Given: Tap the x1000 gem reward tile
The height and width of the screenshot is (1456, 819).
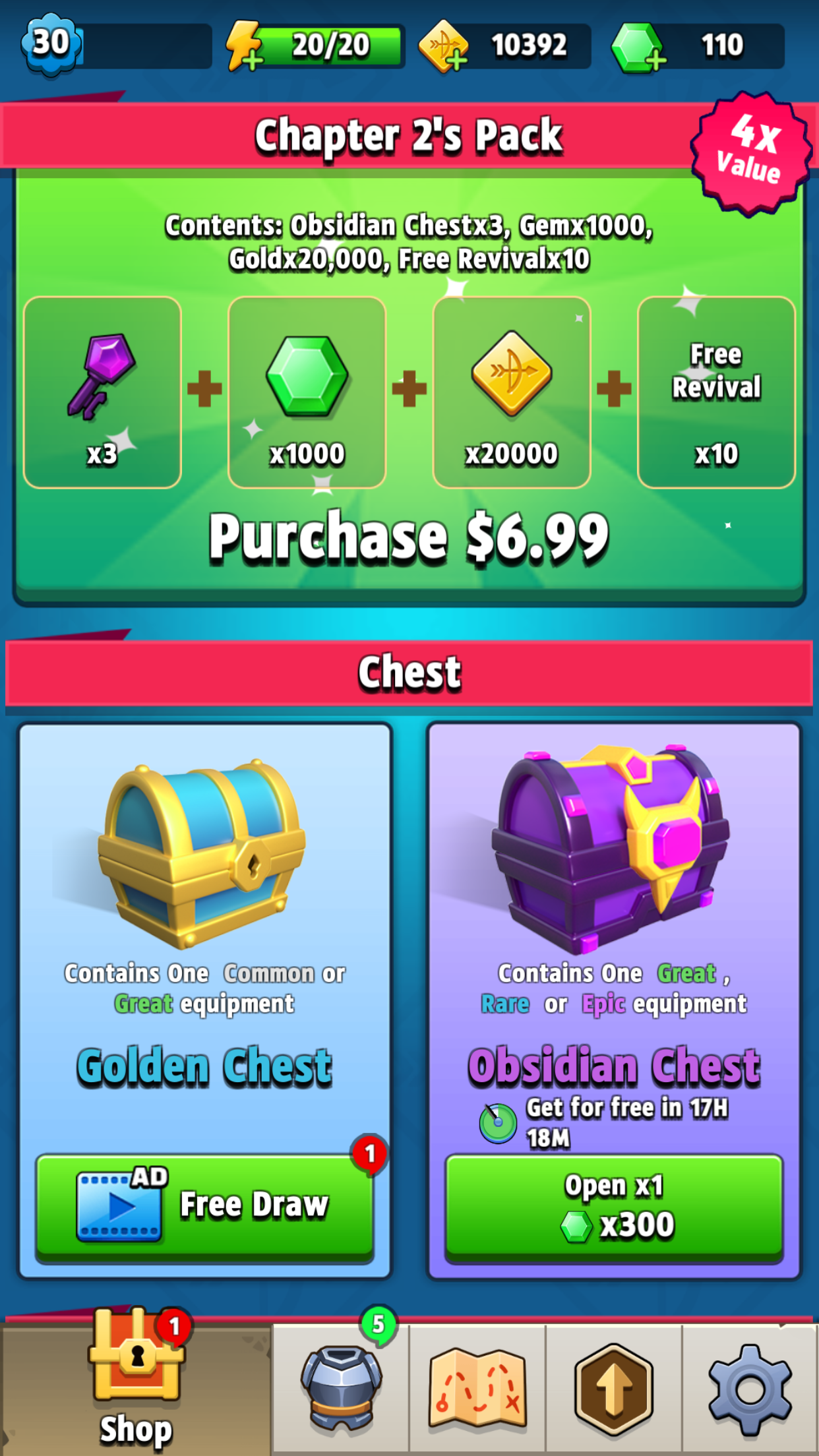Looking at the screenshot, I should [x=307, y=392].
